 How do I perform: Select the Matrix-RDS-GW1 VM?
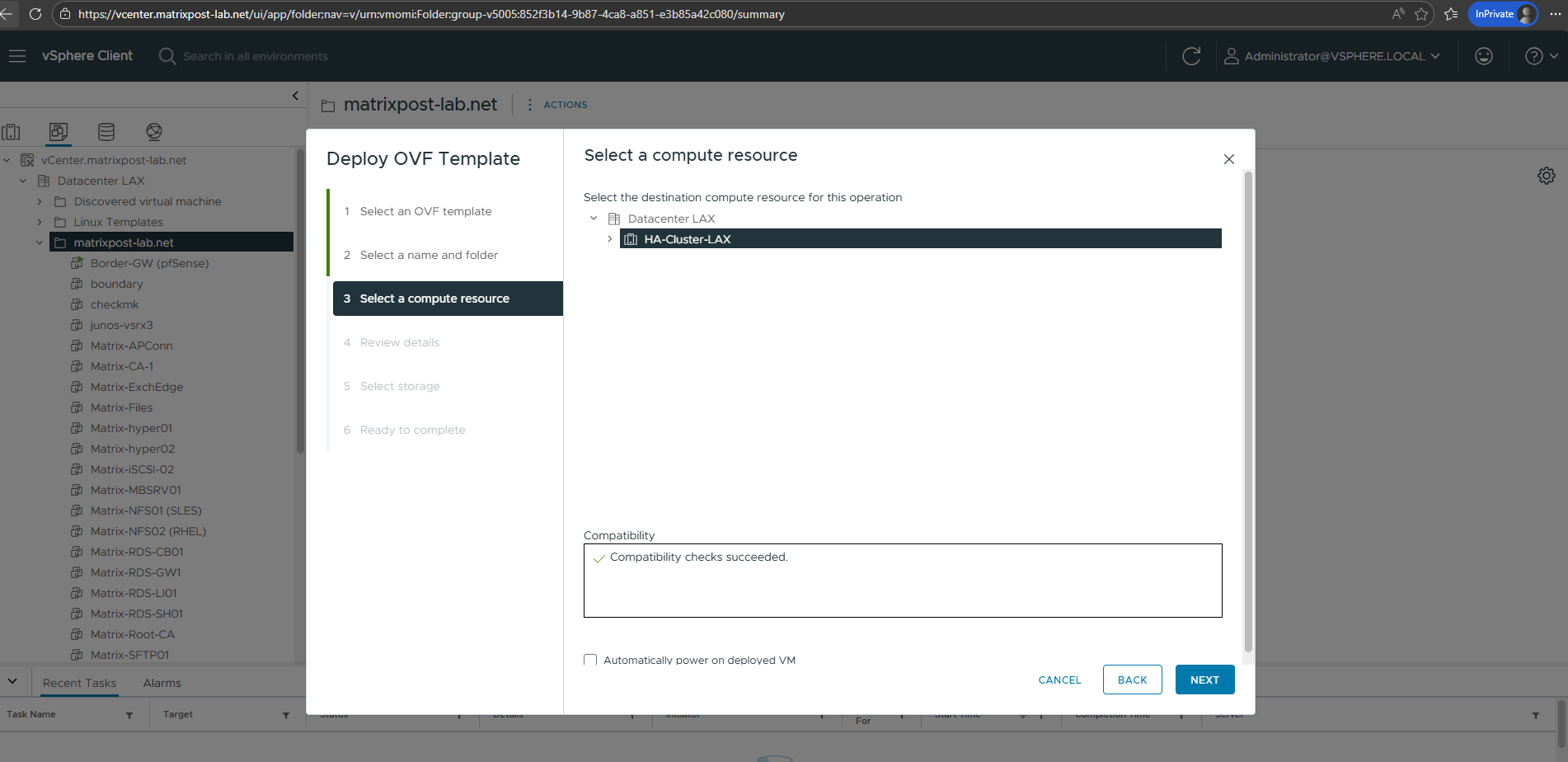point(136,572)
